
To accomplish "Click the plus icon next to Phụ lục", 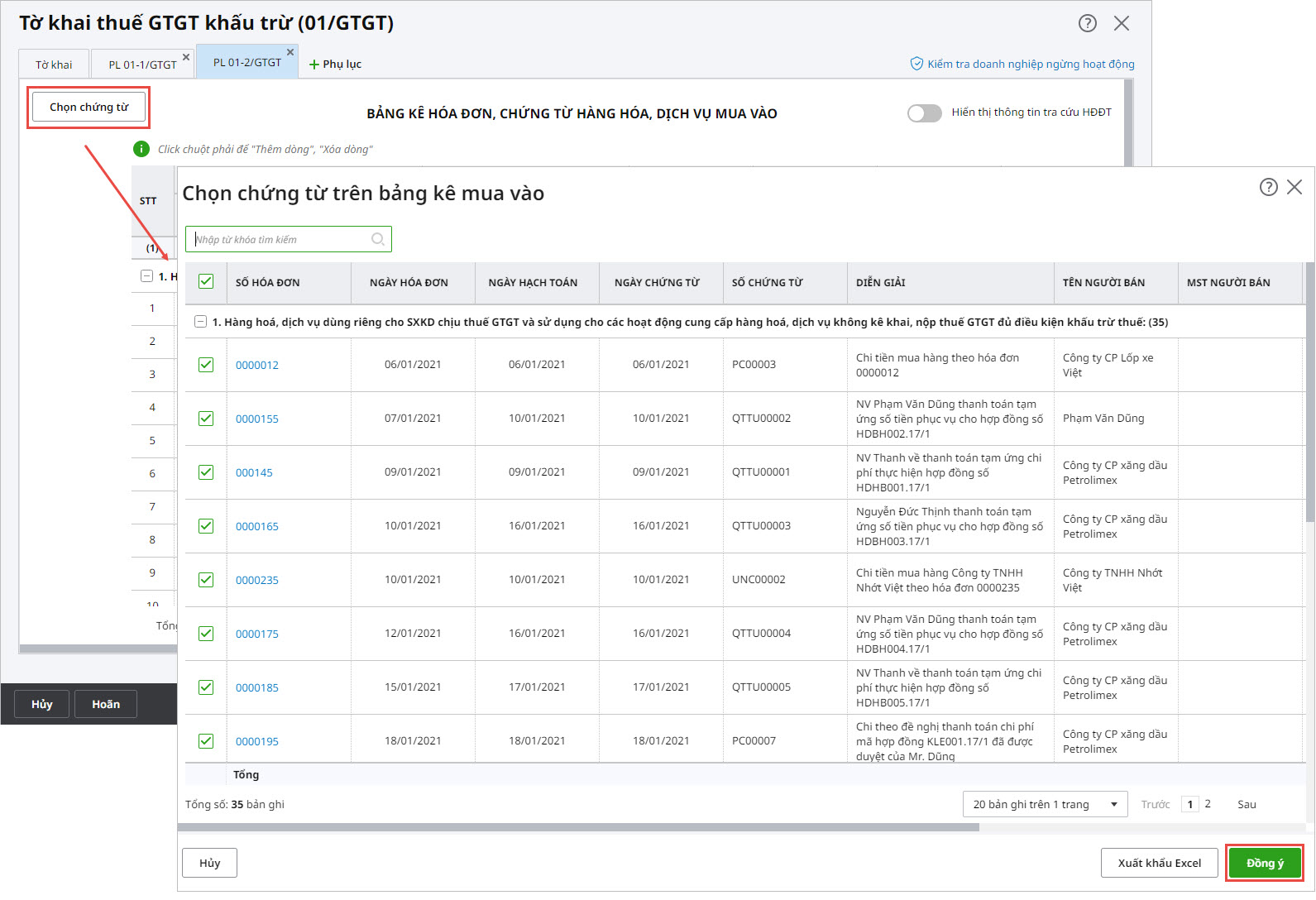I will tap(314, 65).
